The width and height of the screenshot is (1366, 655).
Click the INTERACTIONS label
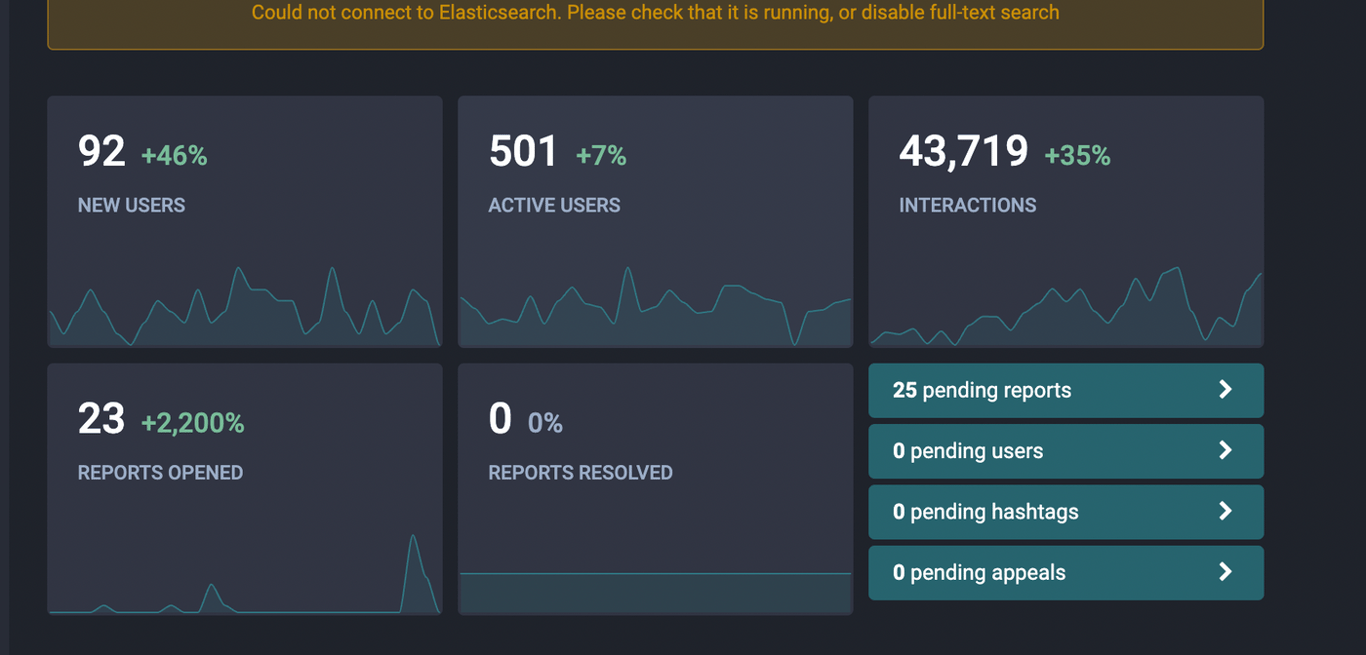pos(967,205)
